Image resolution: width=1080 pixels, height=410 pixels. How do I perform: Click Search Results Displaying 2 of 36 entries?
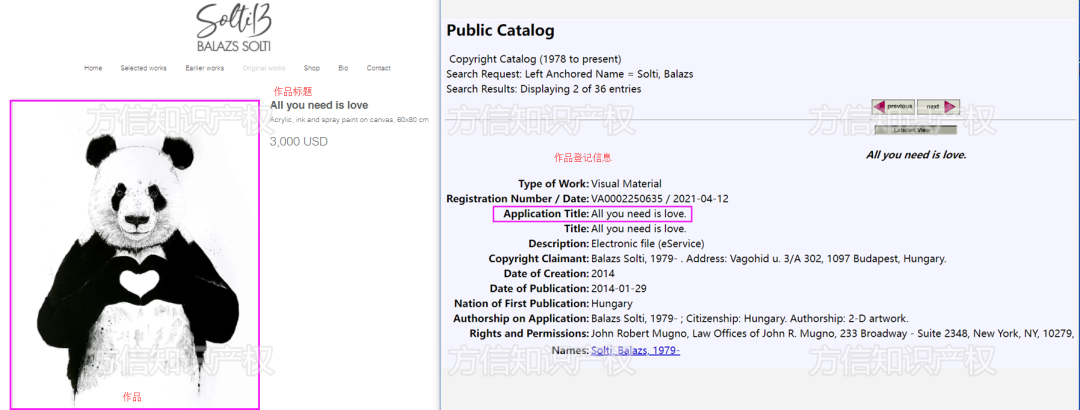pyautogui.click(x=543, y=89)
